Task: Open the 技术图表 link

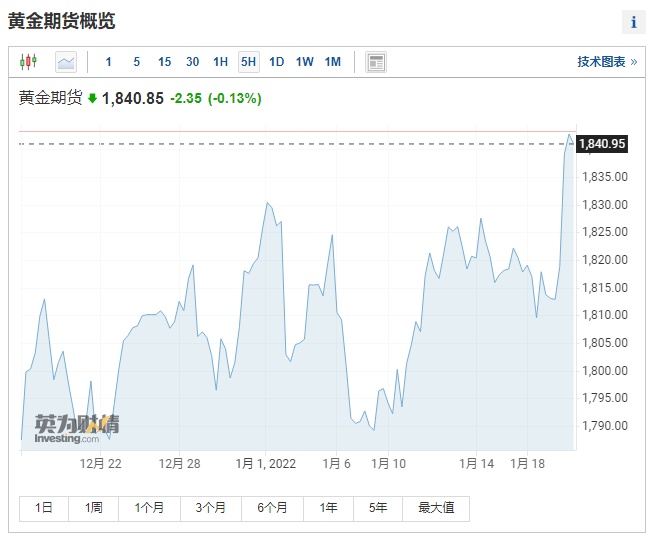Action: coord(606,62)
